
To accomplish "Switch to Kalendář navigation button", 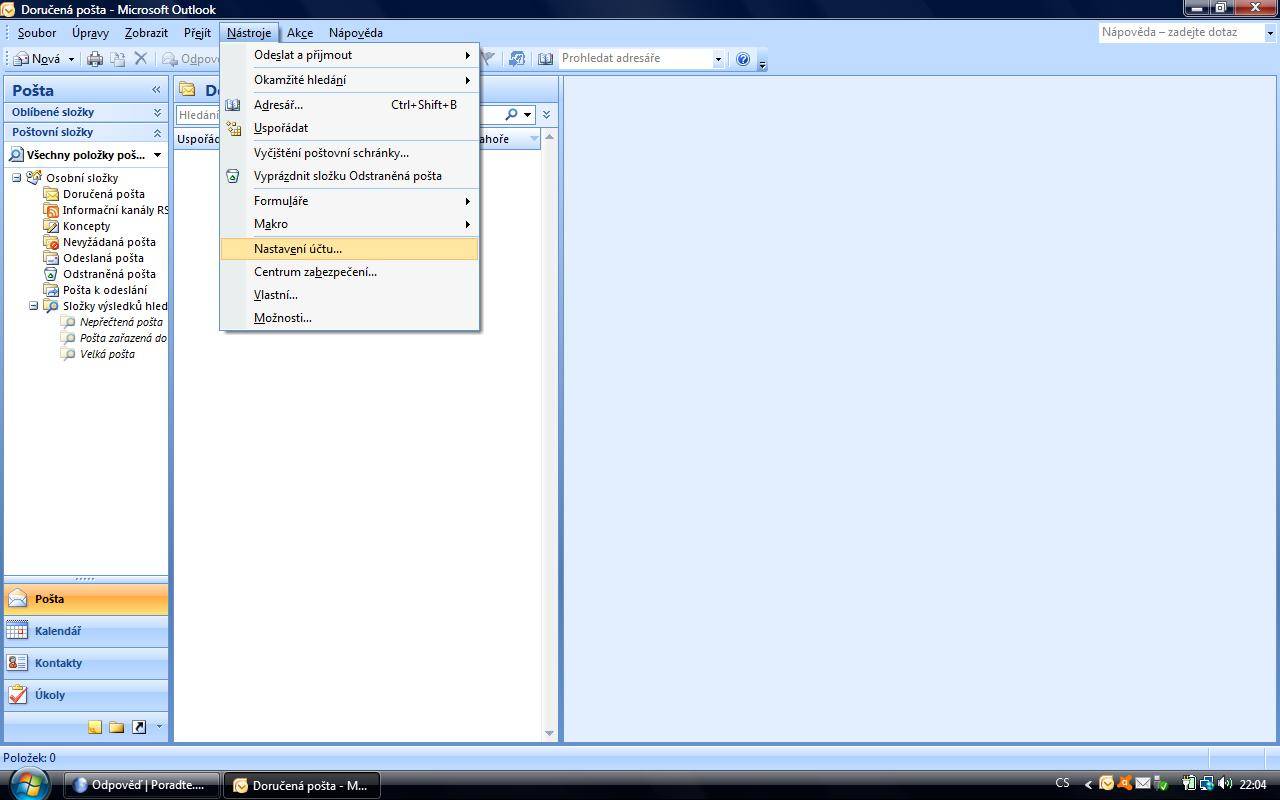I will point(86,631).
